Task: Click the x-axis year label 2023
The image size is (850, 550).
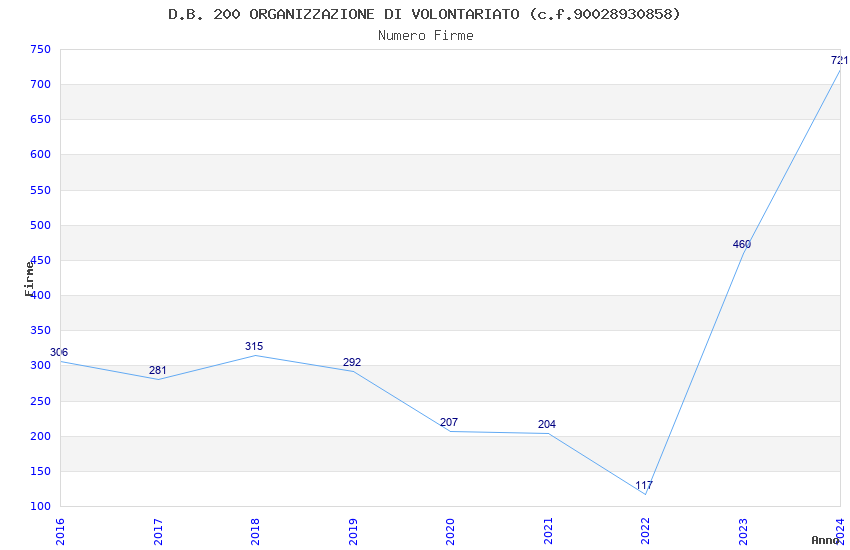Action: click(x=743, y=532)
